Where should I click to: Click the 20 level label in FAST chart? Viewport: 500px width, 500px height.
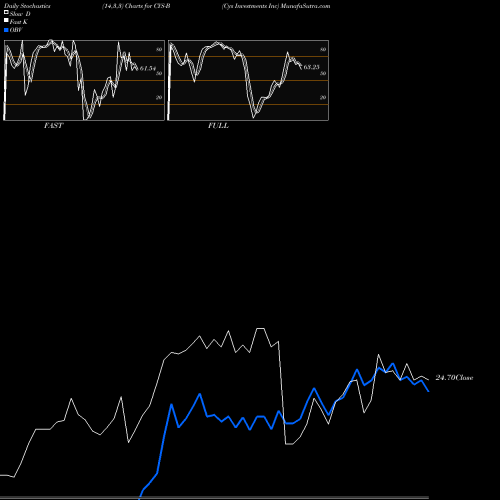[159, 97]
